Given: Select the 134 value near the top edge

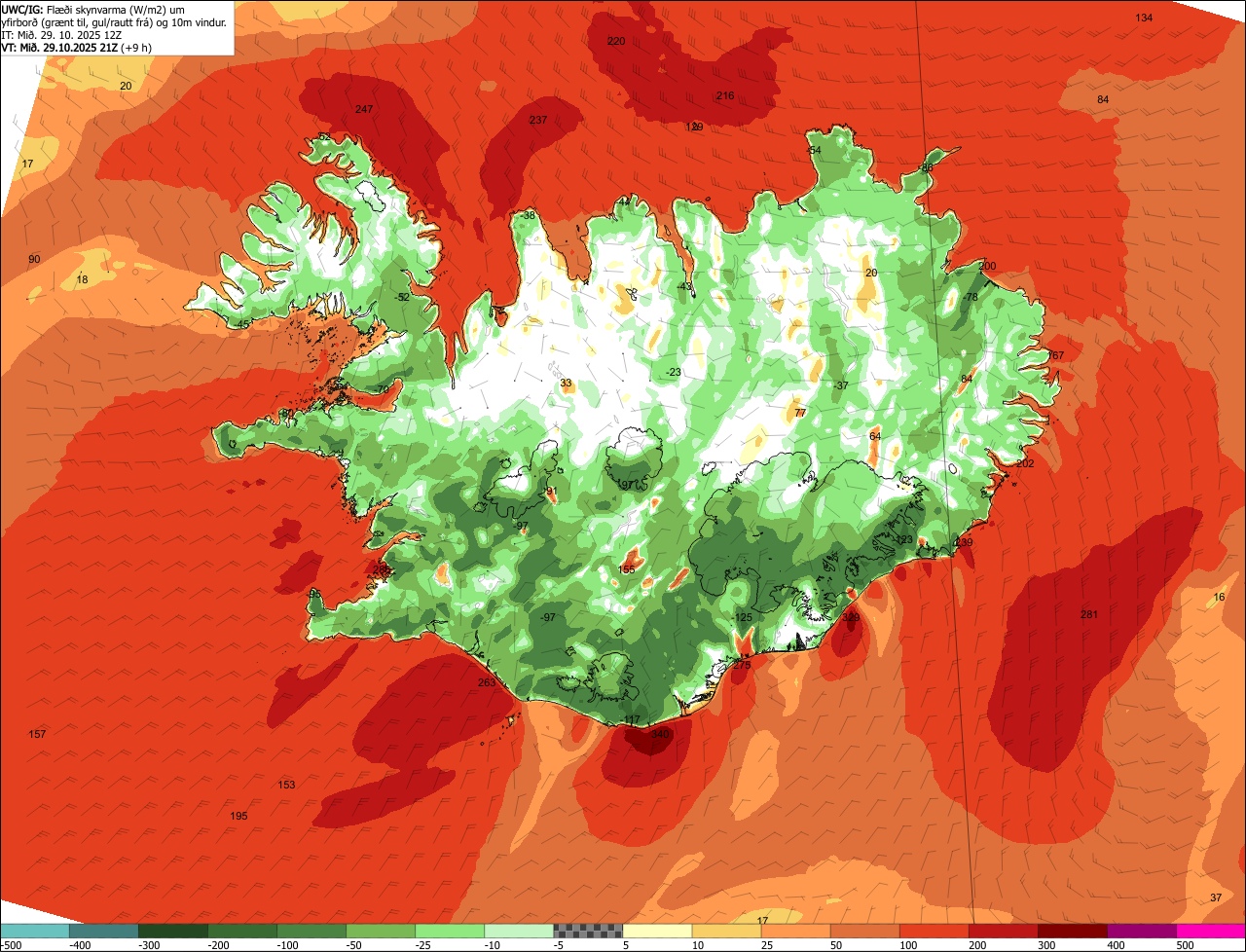Looking at the screenshot, I should [1145, 18].
